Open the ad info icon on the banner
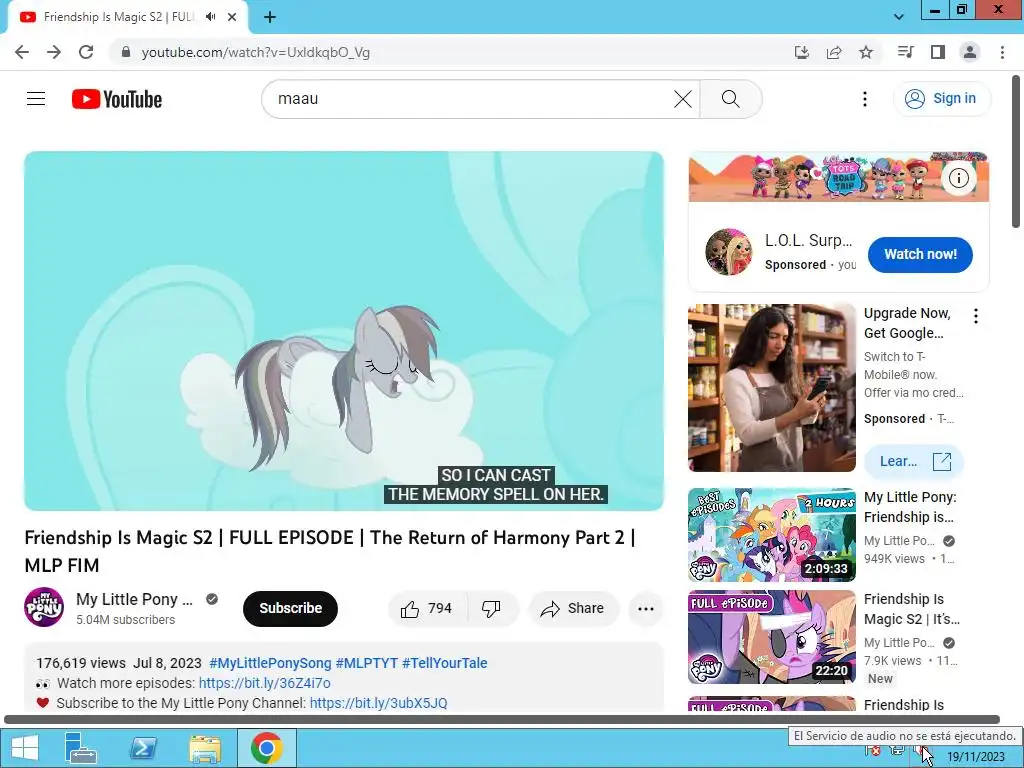Image resolution: width=1024 pixels, height=768 pixels. [x=958, y=178]
